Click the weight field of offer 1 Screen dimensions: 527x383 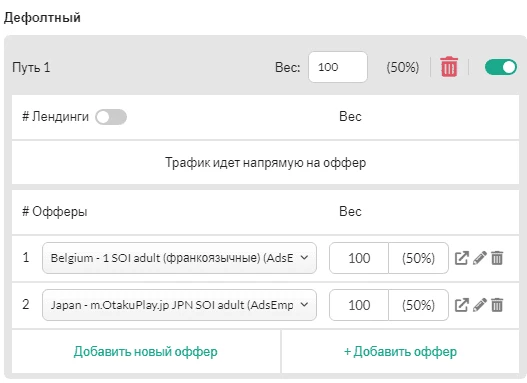click(359, 258)
